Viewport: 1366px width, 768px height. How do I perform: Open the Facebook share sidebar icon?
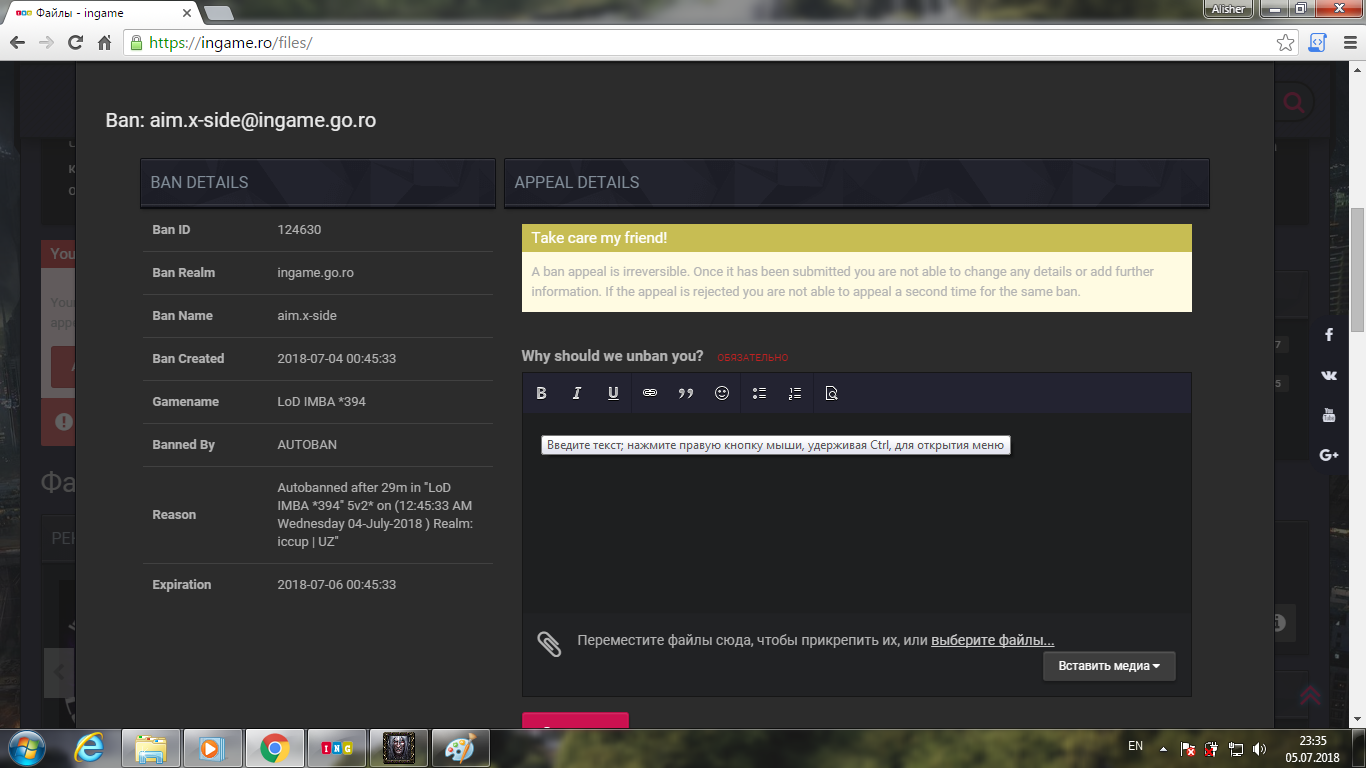click(x=1329, y=335)
